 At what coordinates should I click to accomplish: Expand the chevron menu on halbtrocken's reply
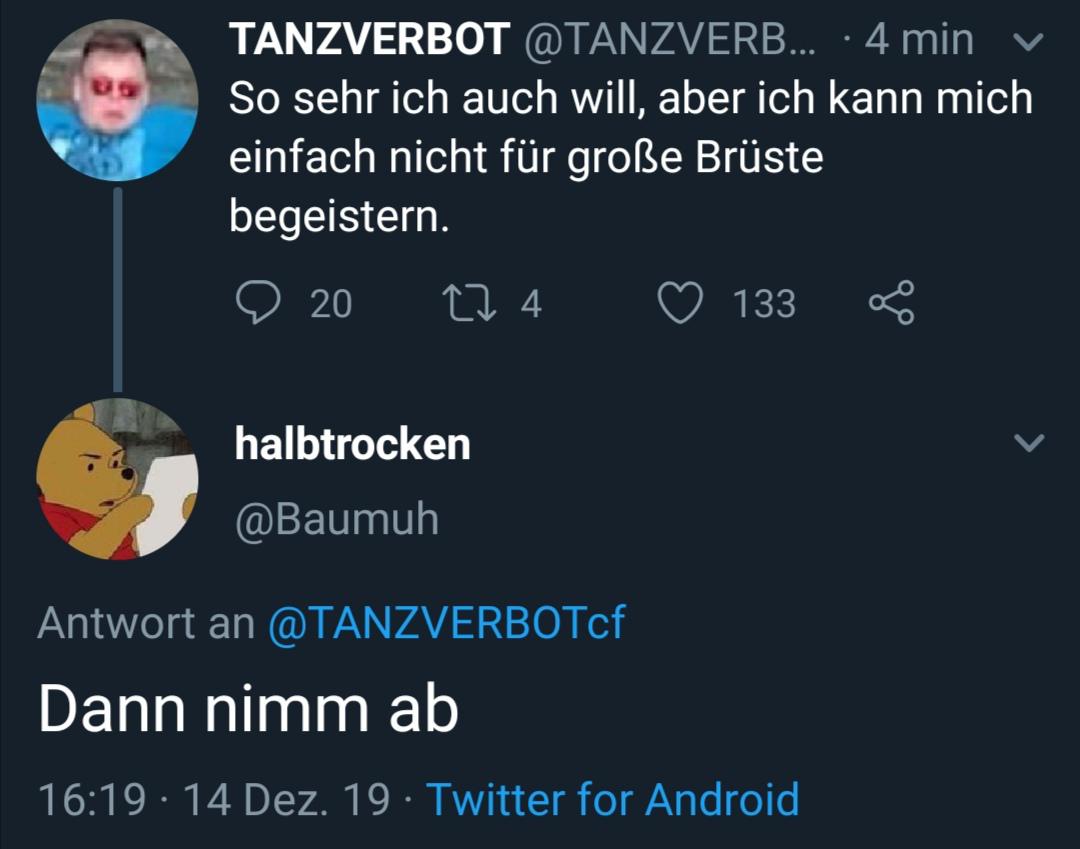[x=1028, y=442]
